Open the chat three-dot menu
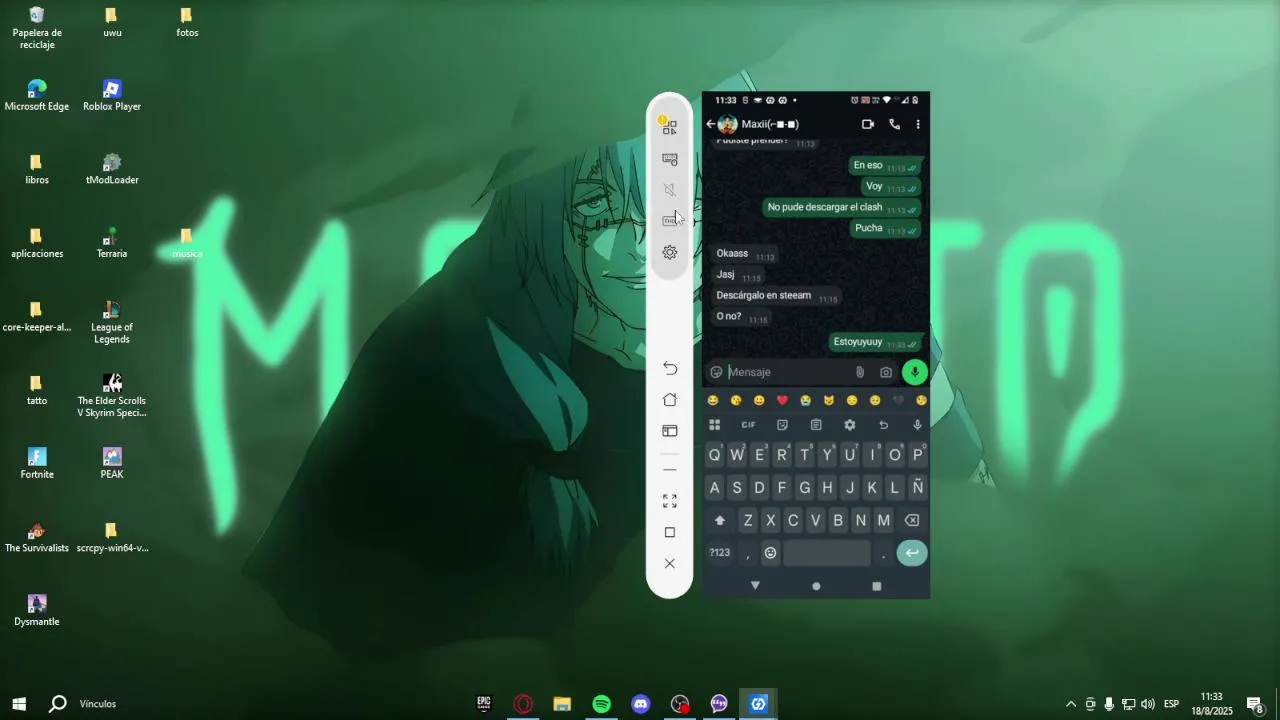Image resolution: width=1280 pixels, height=720 pixels. (x=918, y=124)
